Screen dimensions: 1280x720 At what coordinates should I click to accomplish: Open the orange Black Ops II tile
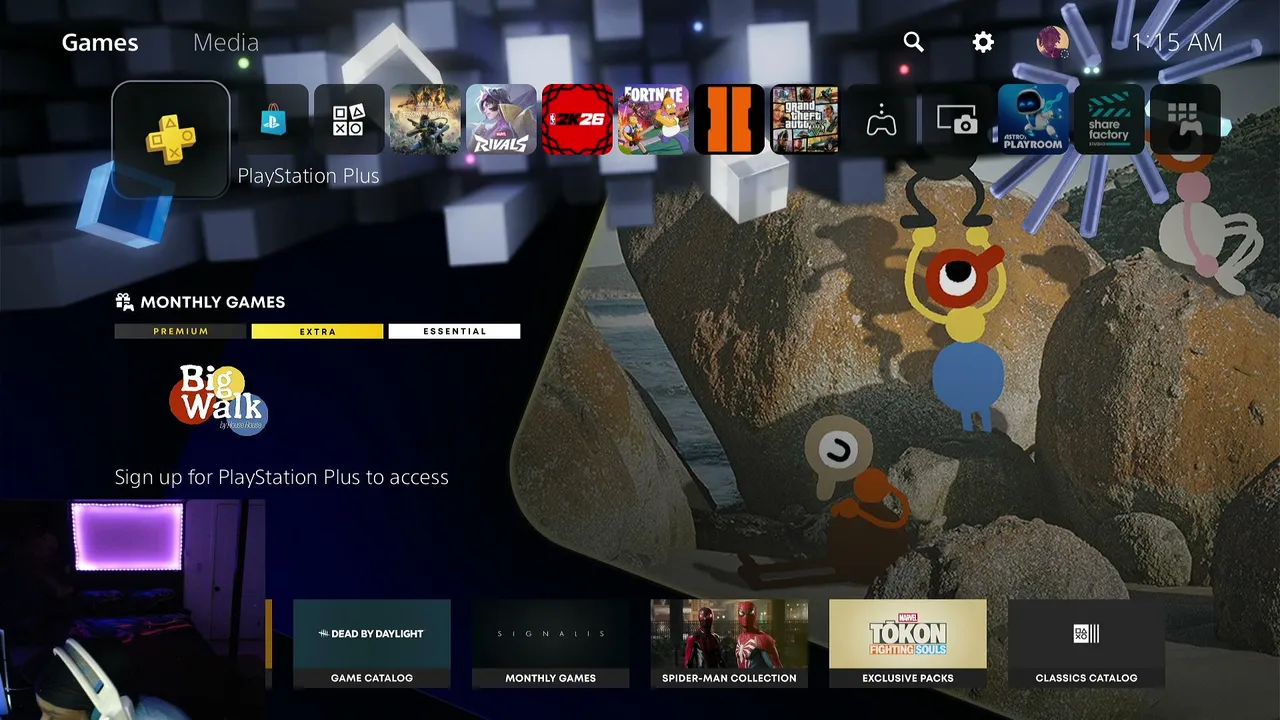(x=729, y=120)
